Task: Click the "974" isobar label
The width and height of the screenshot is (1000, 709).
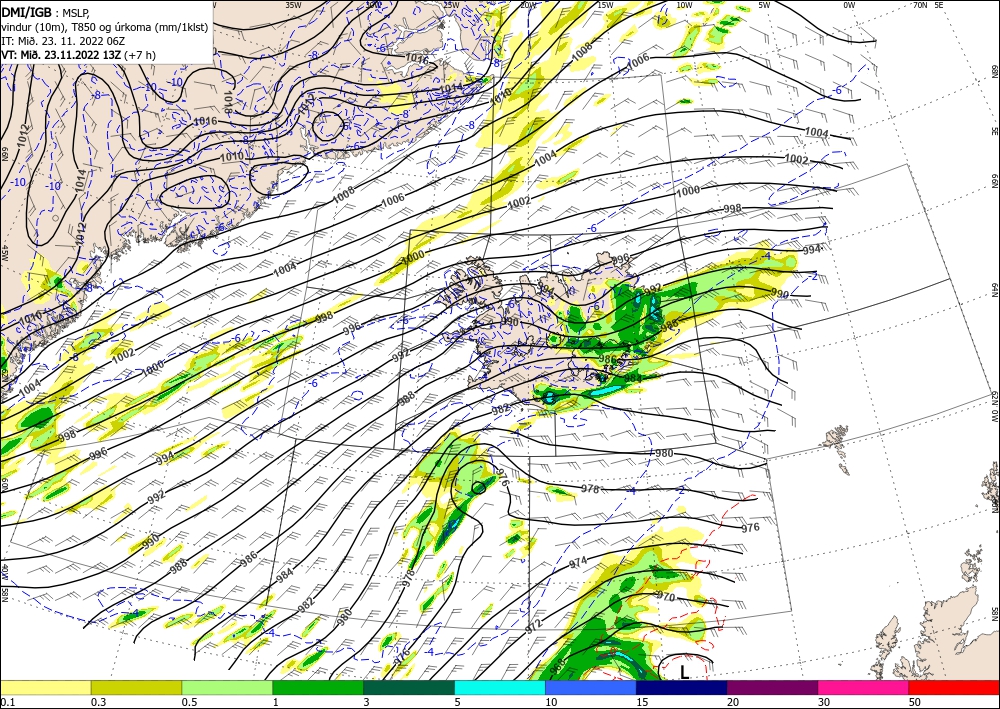Action: click(578, 562)
